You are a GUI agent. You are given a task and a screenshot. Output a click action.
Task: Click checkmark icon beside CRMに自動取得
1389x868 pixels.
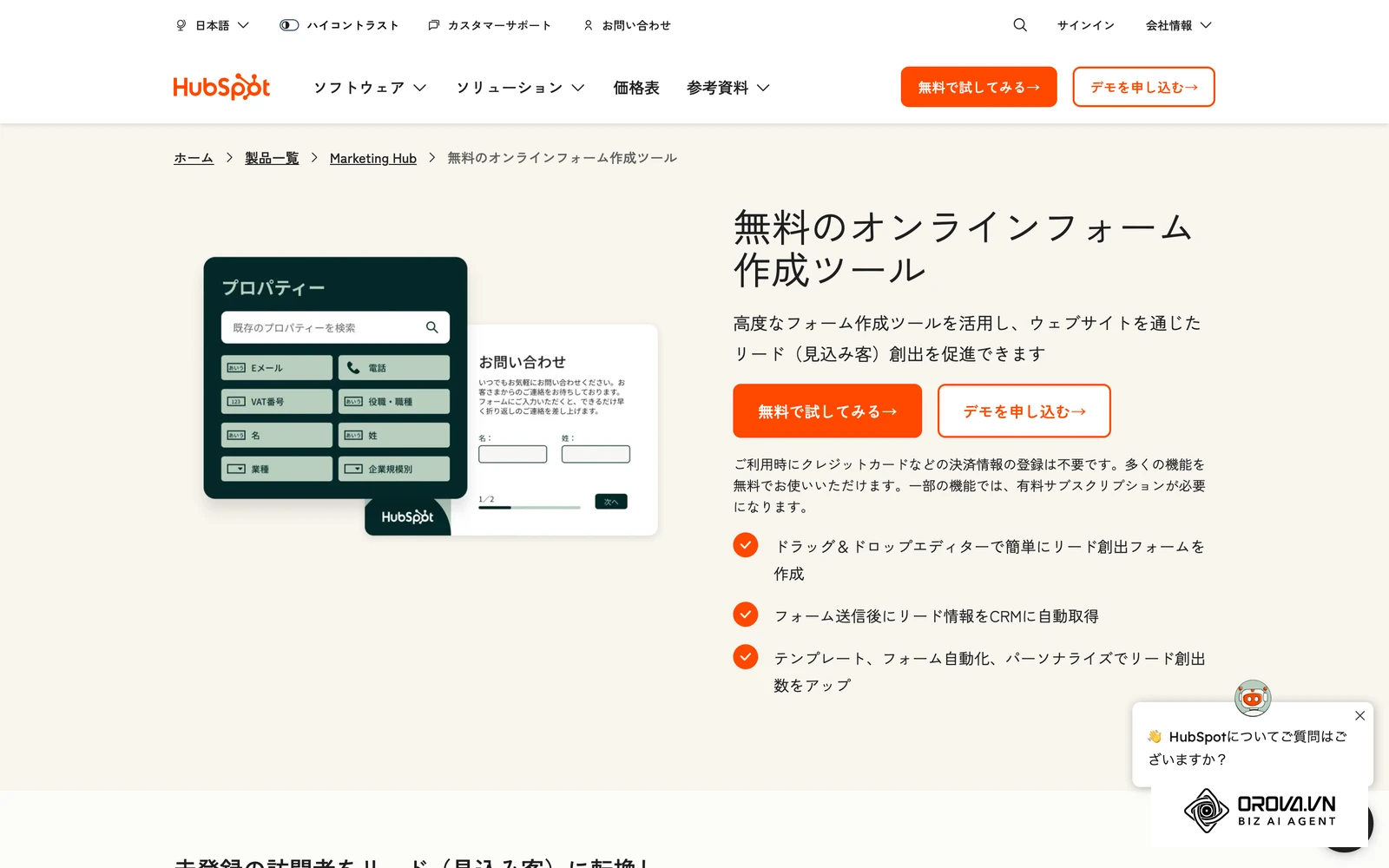pos(746,615)
